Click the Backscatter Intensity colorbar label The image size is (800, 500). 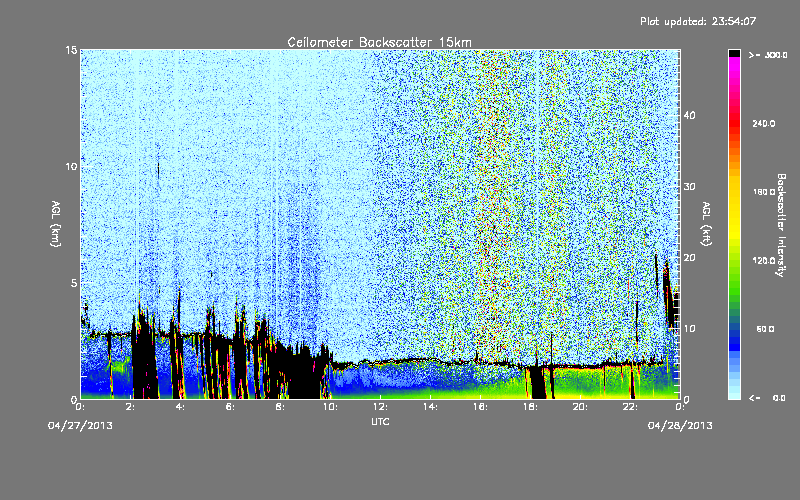click(781, 225)
